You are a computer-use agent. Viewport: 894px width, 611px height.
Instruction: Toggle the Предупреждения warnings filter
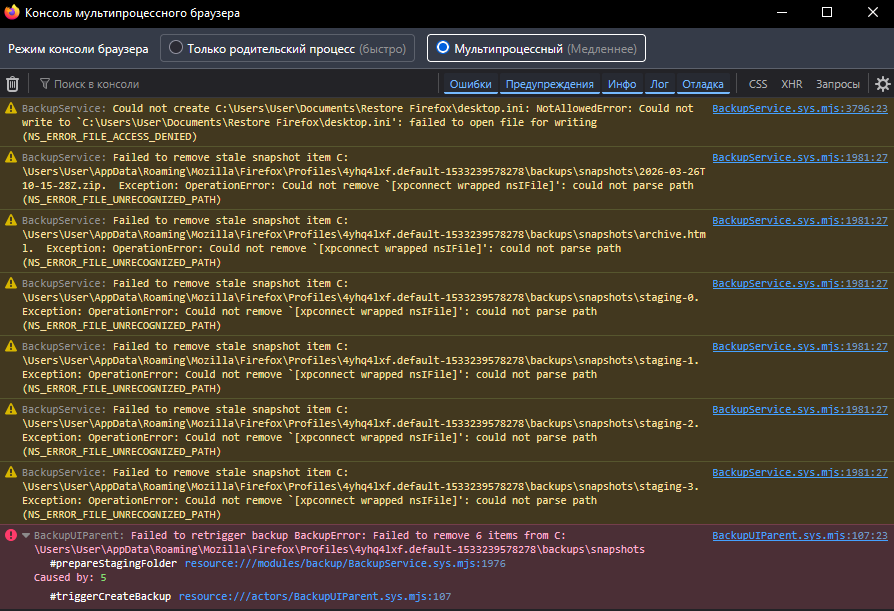549,84
